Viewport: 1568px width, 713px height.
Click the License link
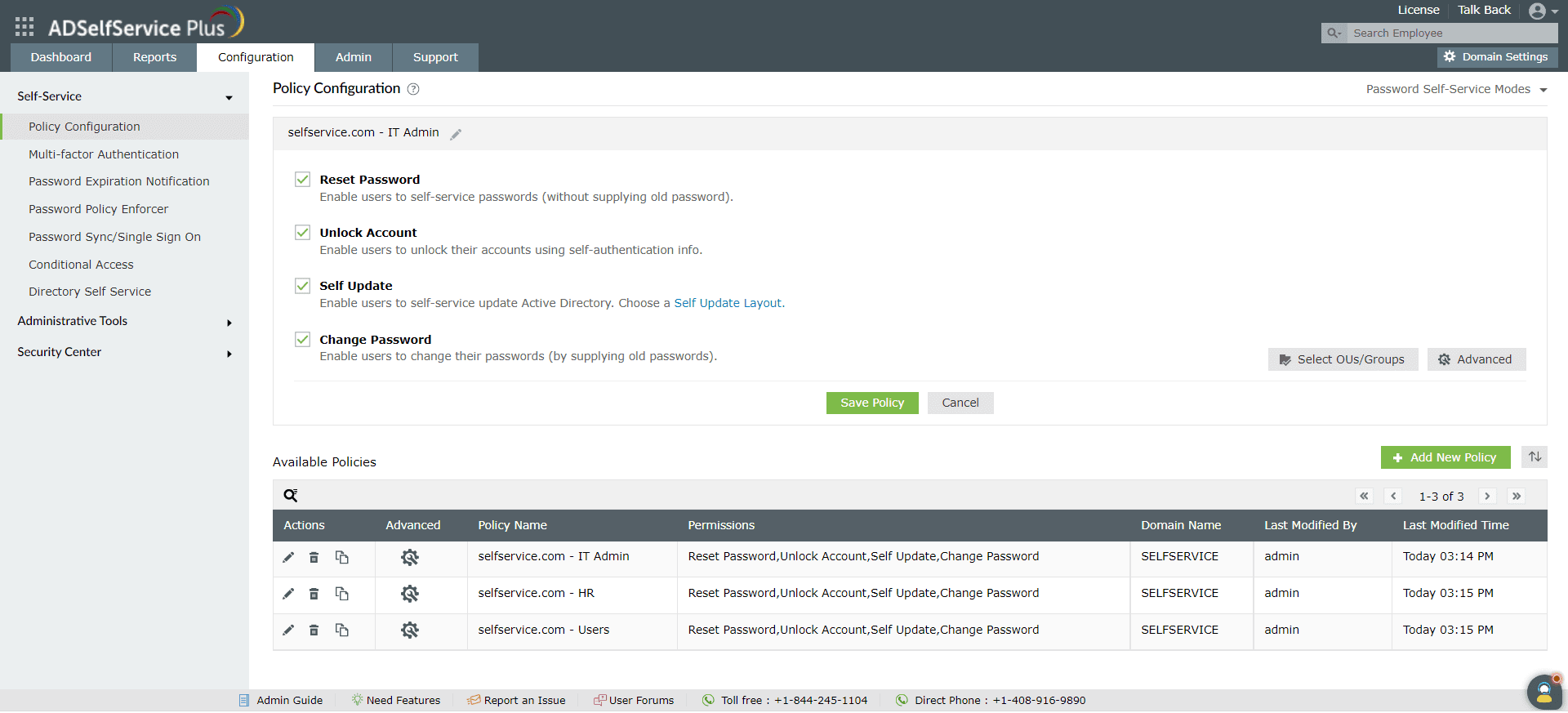pos(1419,10)
